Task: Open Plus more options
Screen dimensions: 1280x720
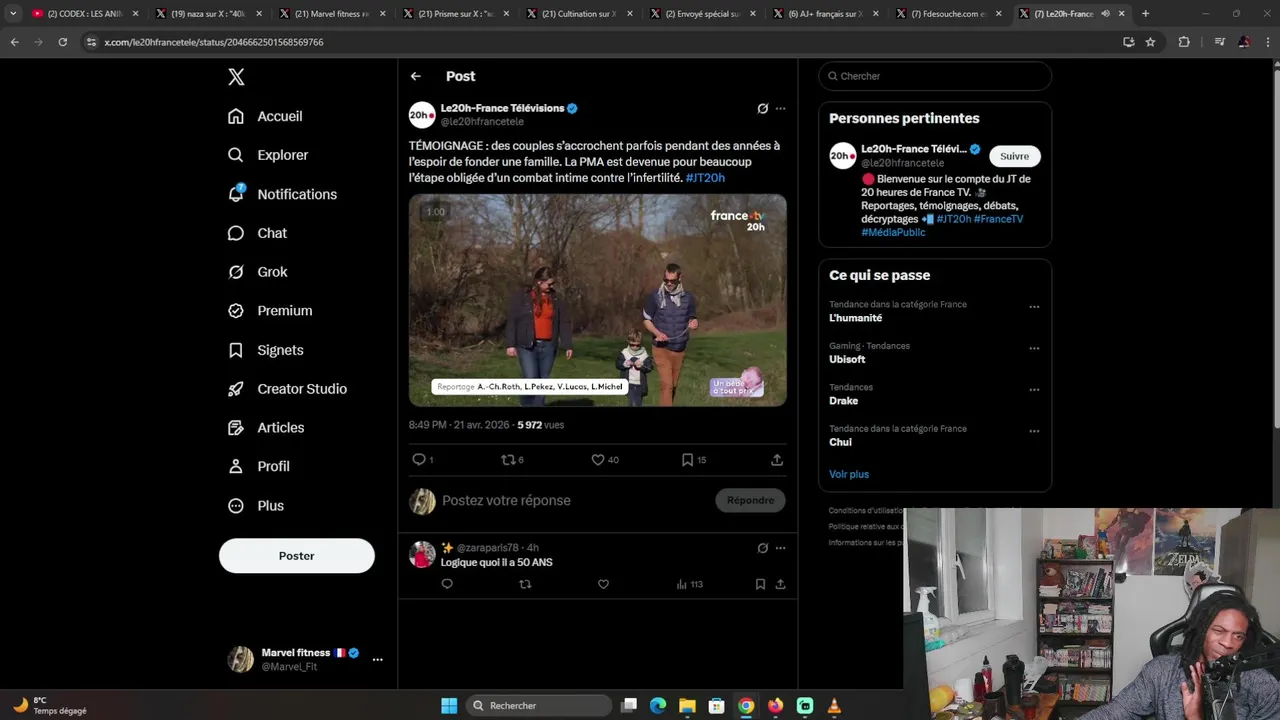Action: pos(256,506)
